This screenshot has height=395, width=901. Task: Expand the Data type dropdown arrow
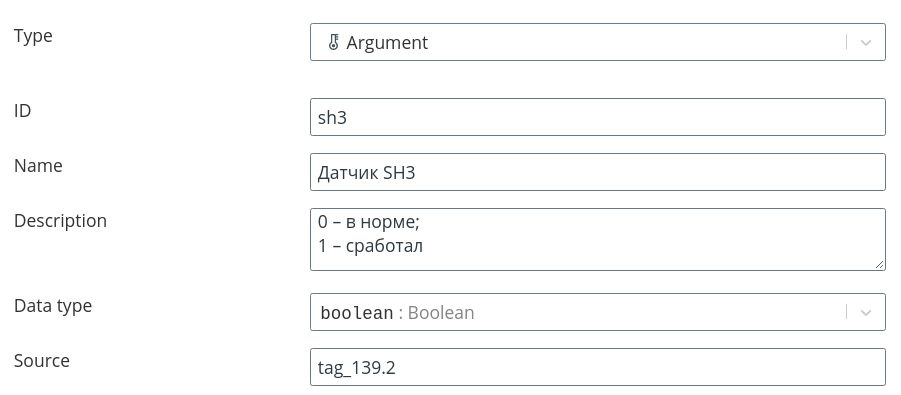point(865,312)
